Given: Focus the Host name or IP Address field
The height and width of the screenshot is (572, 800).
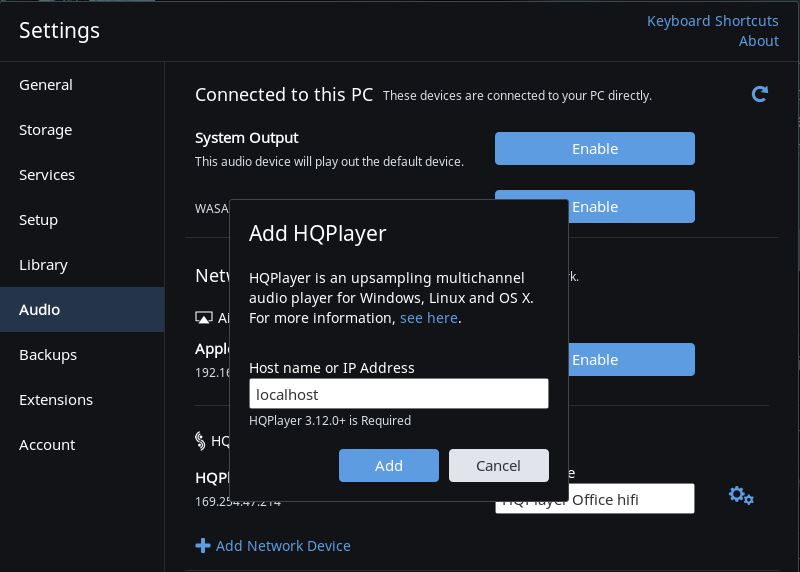Looking at the screenshot, I should click(398, 393).
